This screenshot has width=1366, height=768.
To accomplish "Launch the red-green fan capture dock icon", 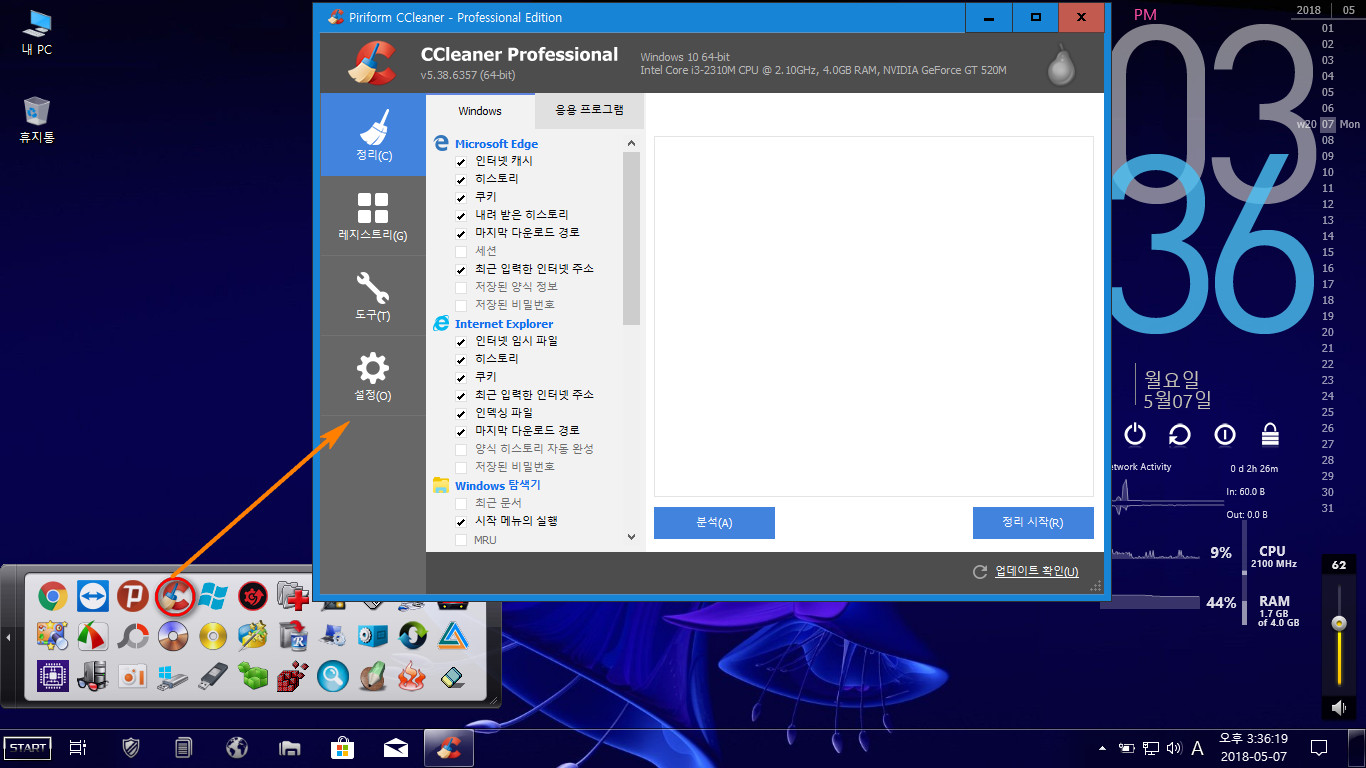I will click(93, 636).
